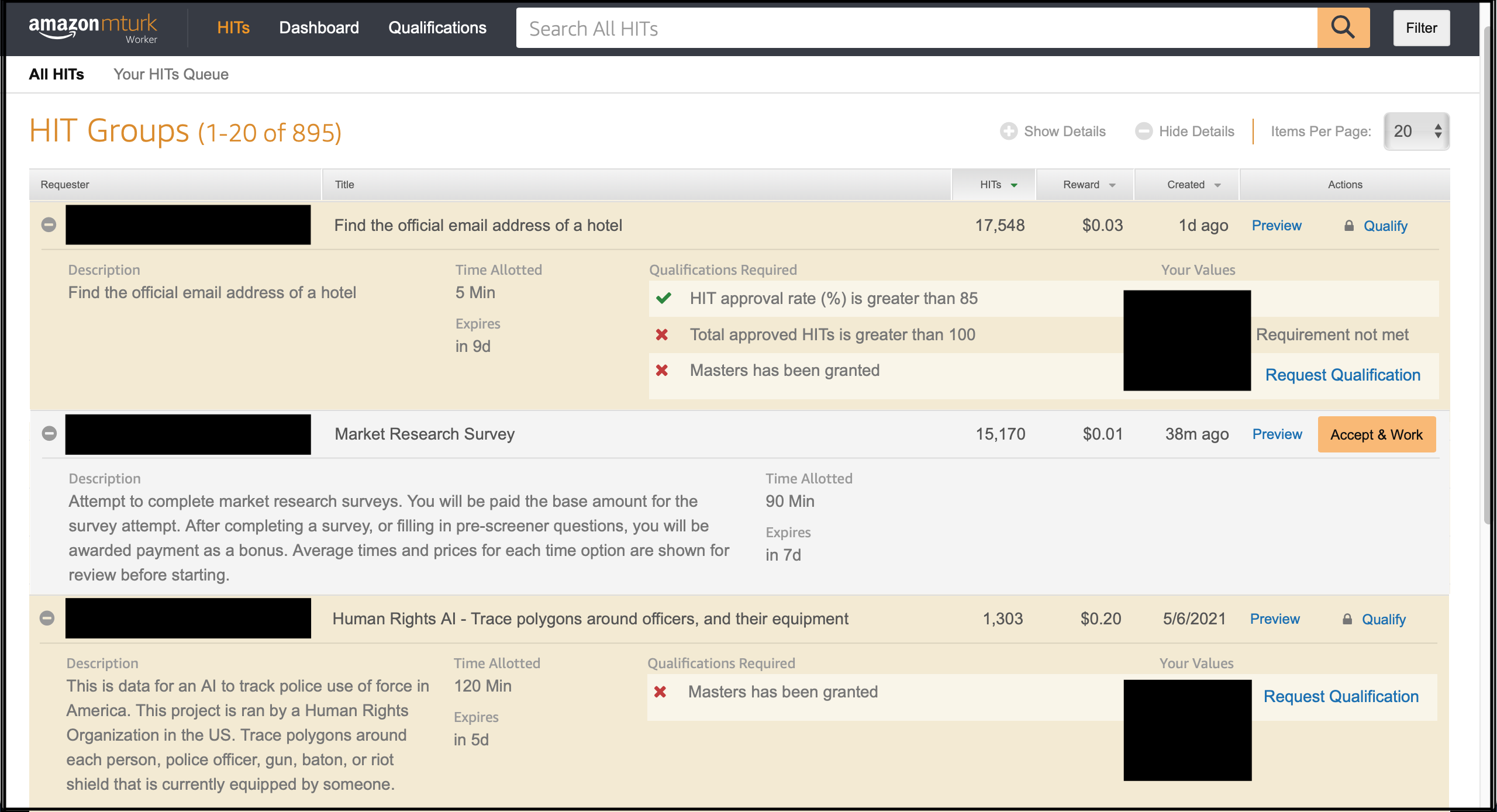The image size is (1497, 812).
Task: Click the plus icon next to Show Details
Action: [1009, 131]
